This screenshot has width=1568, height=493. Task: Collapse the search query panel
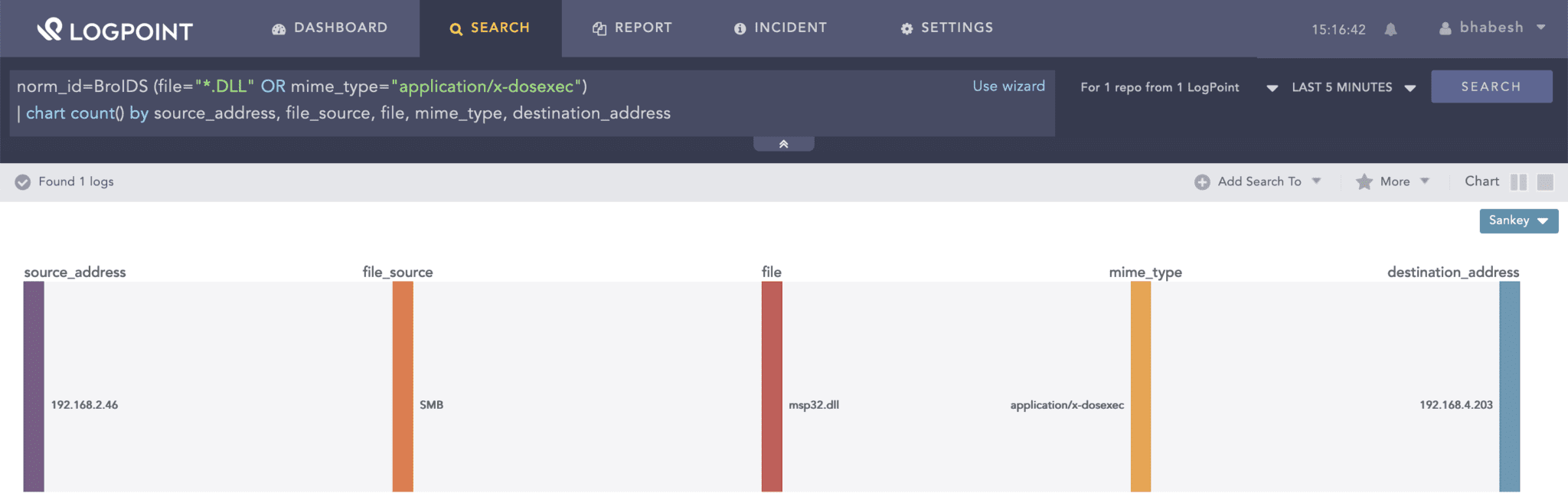[x=783, y=144]
